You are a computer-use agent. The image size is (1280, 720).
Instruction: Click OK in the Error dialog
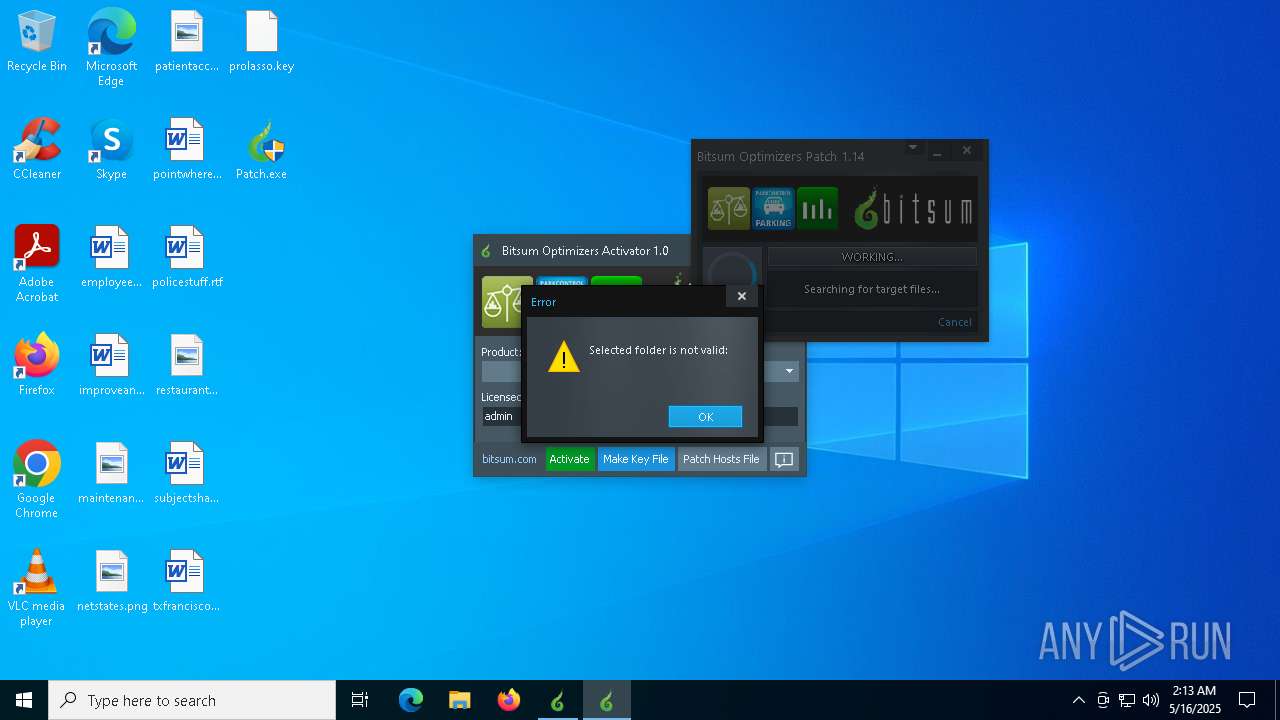705,417
